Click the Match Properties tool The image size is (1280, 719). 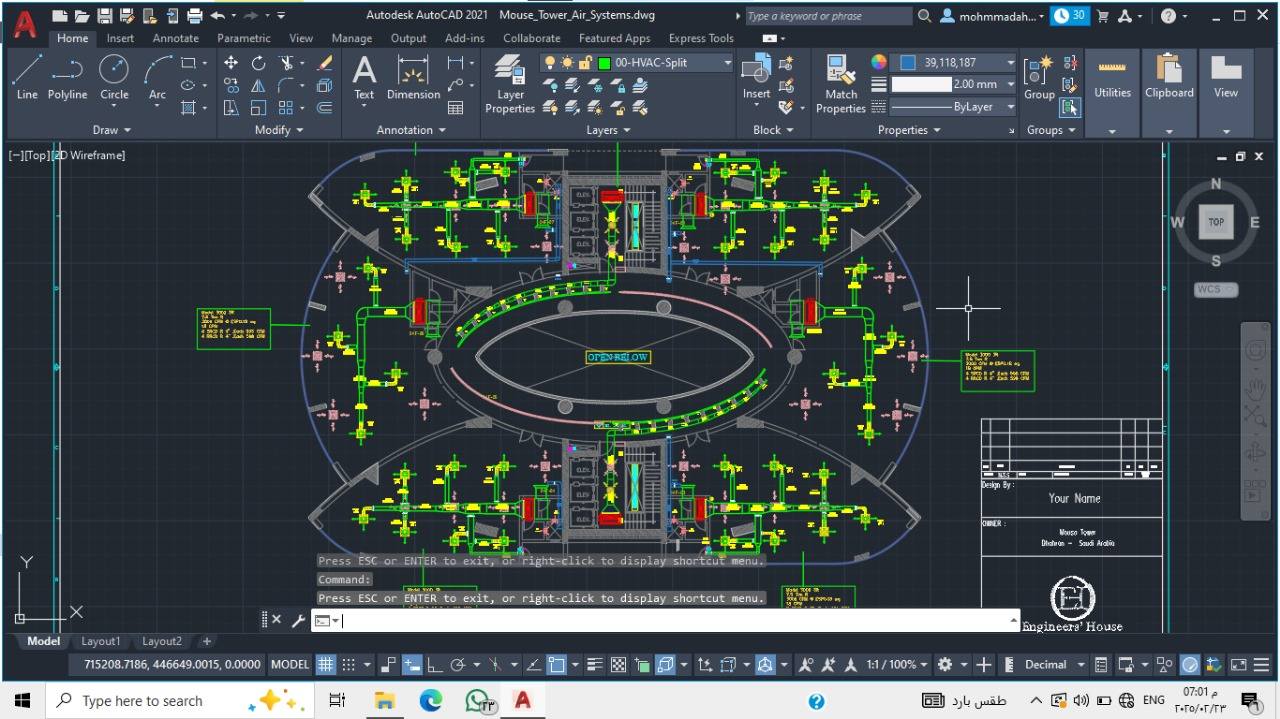[x=840, y=84]
